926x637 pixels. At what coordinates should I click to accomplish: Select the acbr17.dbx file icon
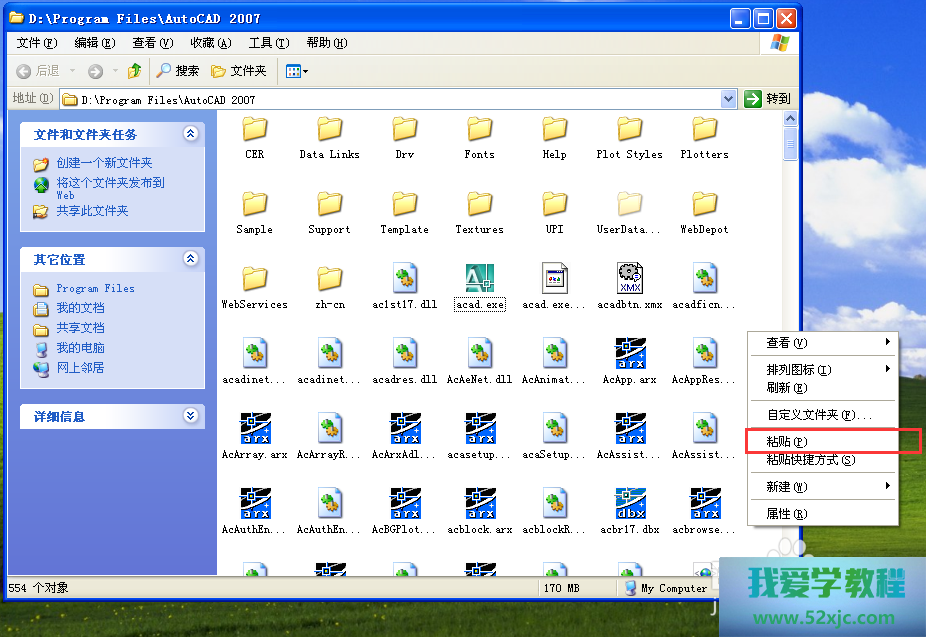pyautogui.click(x=629, y=504)
